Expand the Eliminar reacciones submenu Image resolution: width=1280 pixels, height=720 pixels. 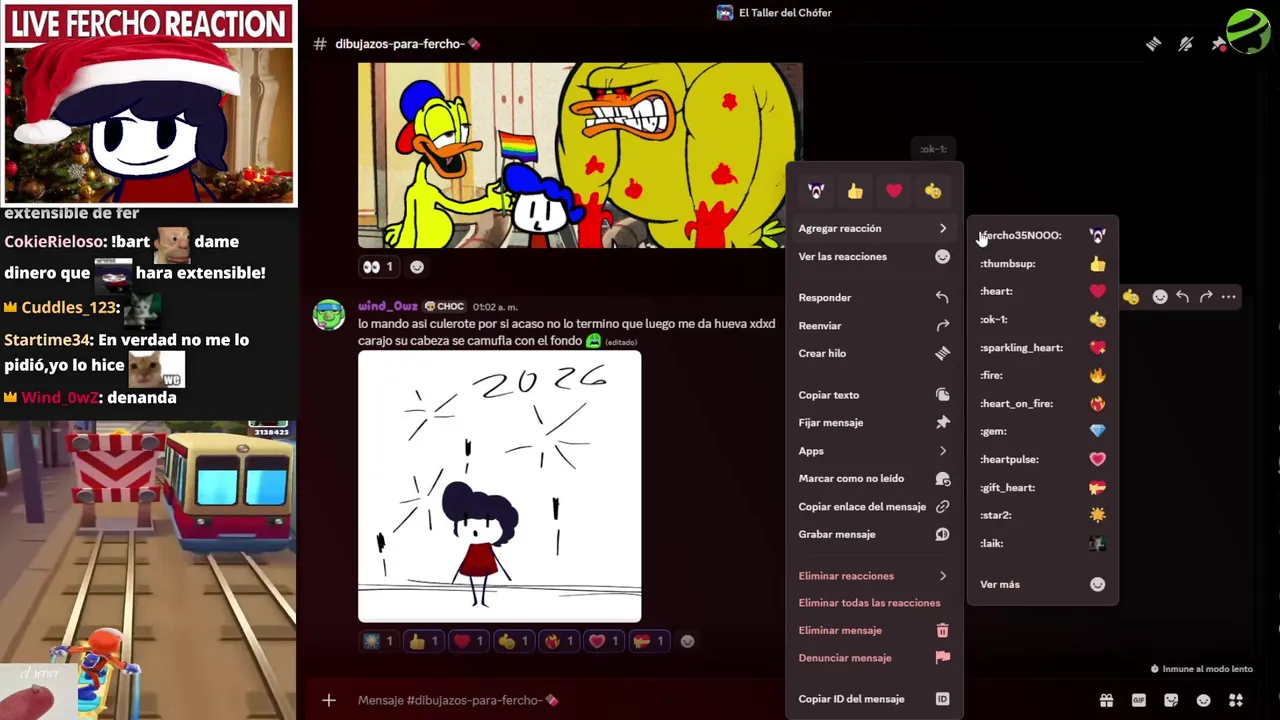click(874, 576)
